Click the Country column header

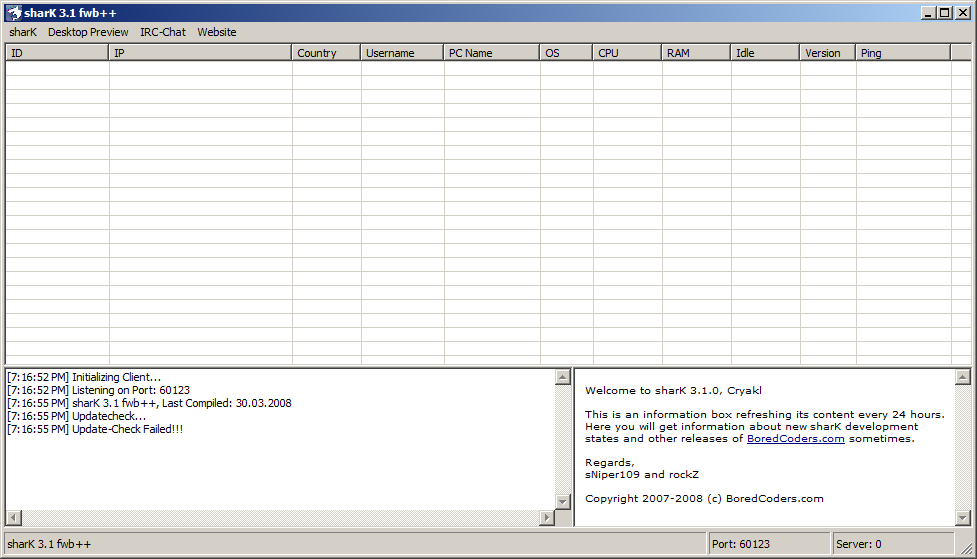326,53
